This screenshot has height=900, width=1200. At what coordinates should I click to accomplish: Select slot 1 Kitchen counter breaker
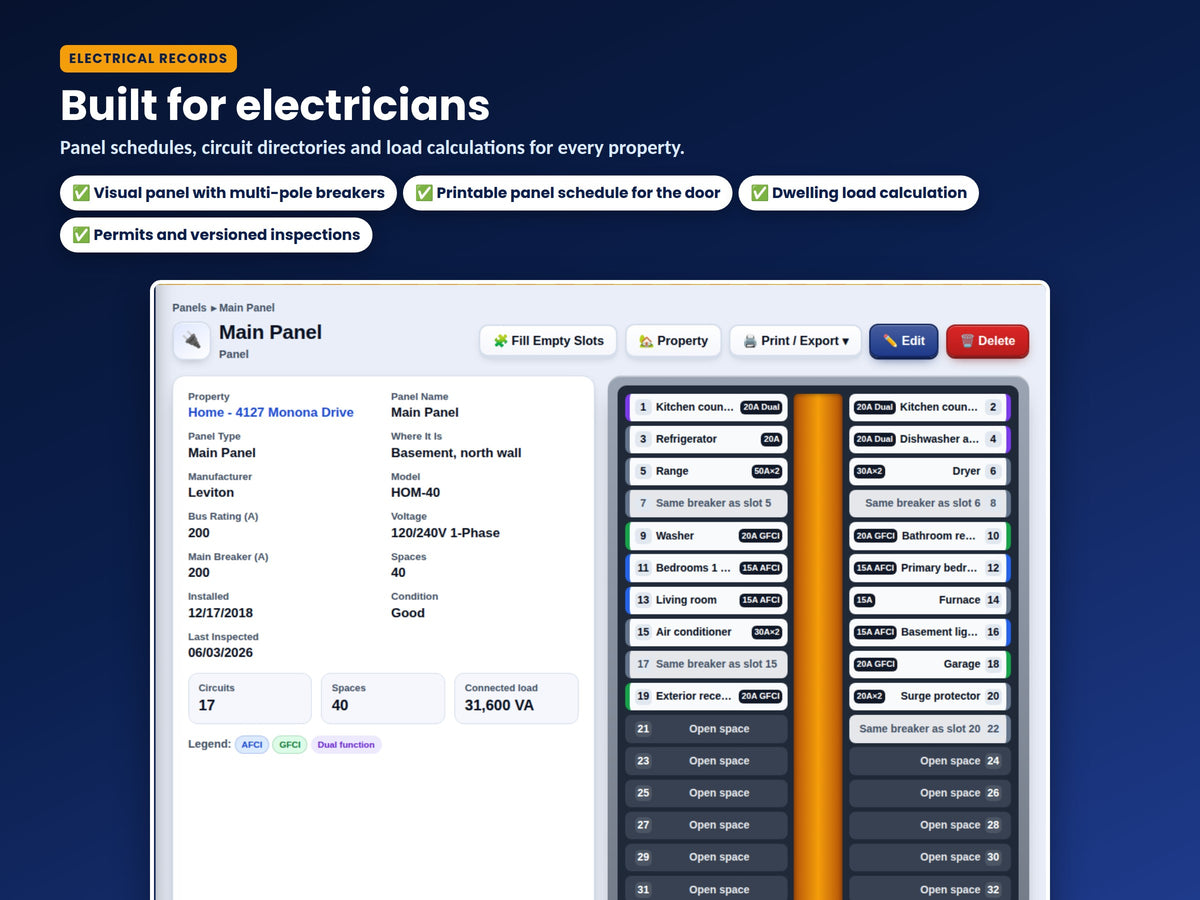coord(707,407)
